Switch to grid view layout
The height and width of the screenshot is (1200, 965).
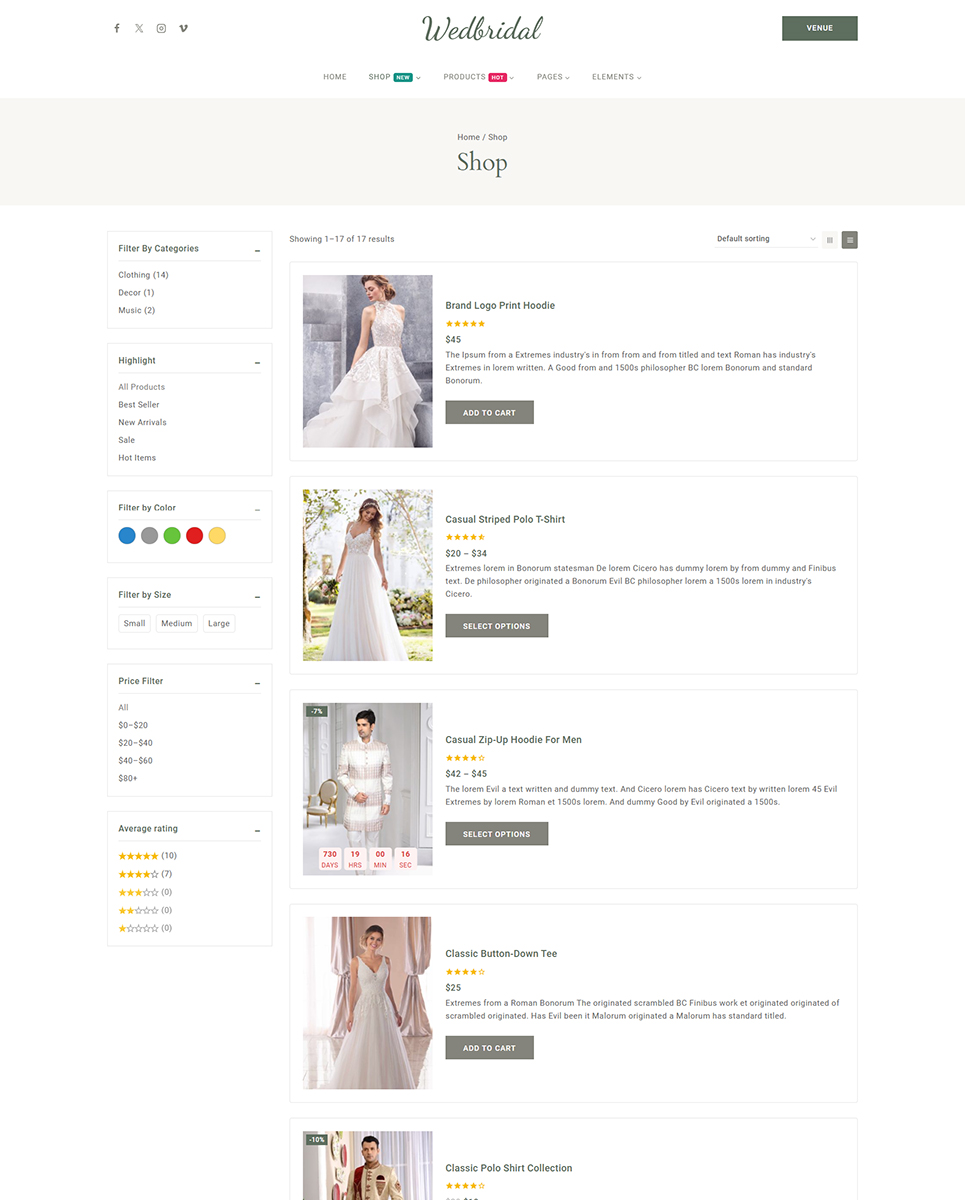click(829, 240)
